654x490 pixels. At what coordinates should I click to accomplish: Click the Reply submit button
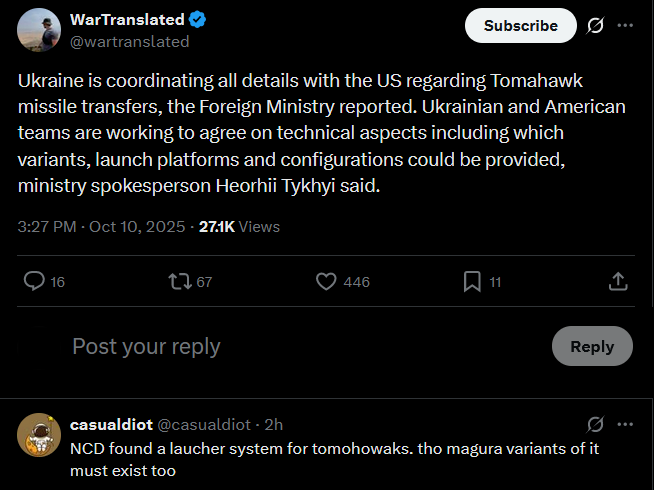[x=591, y=346]
